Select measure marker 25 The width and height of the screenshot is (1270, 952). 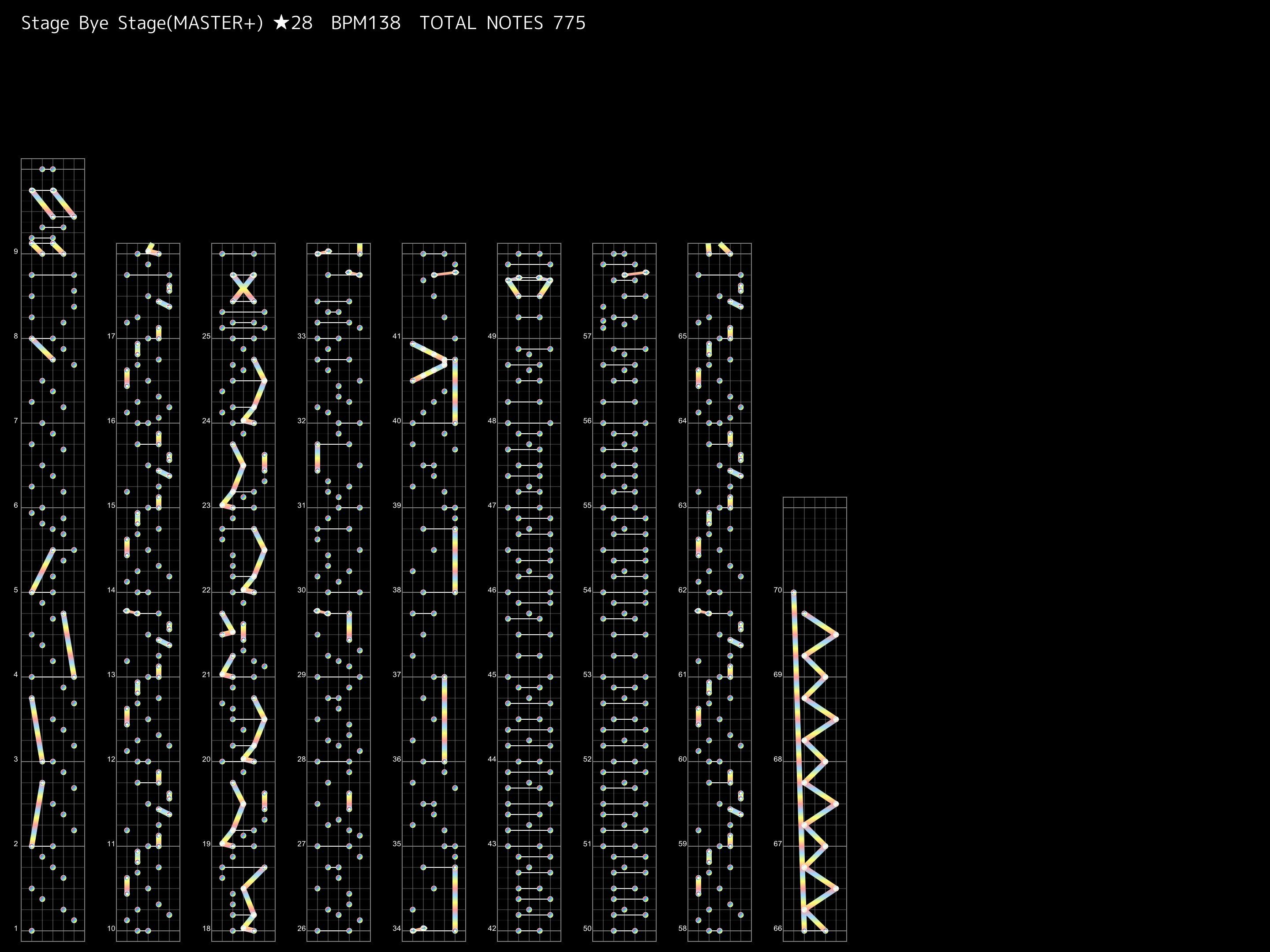click(206, 336)
